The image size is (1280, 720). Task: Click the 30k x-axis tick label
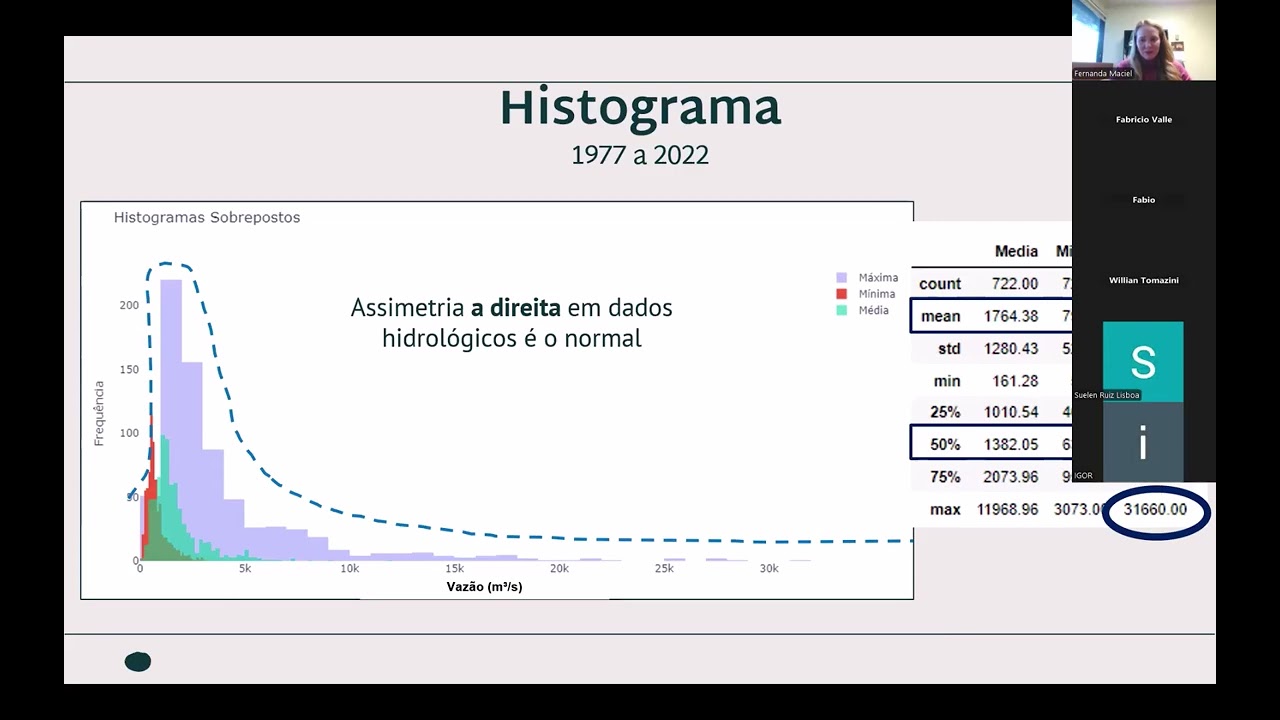tap(769, 568)
